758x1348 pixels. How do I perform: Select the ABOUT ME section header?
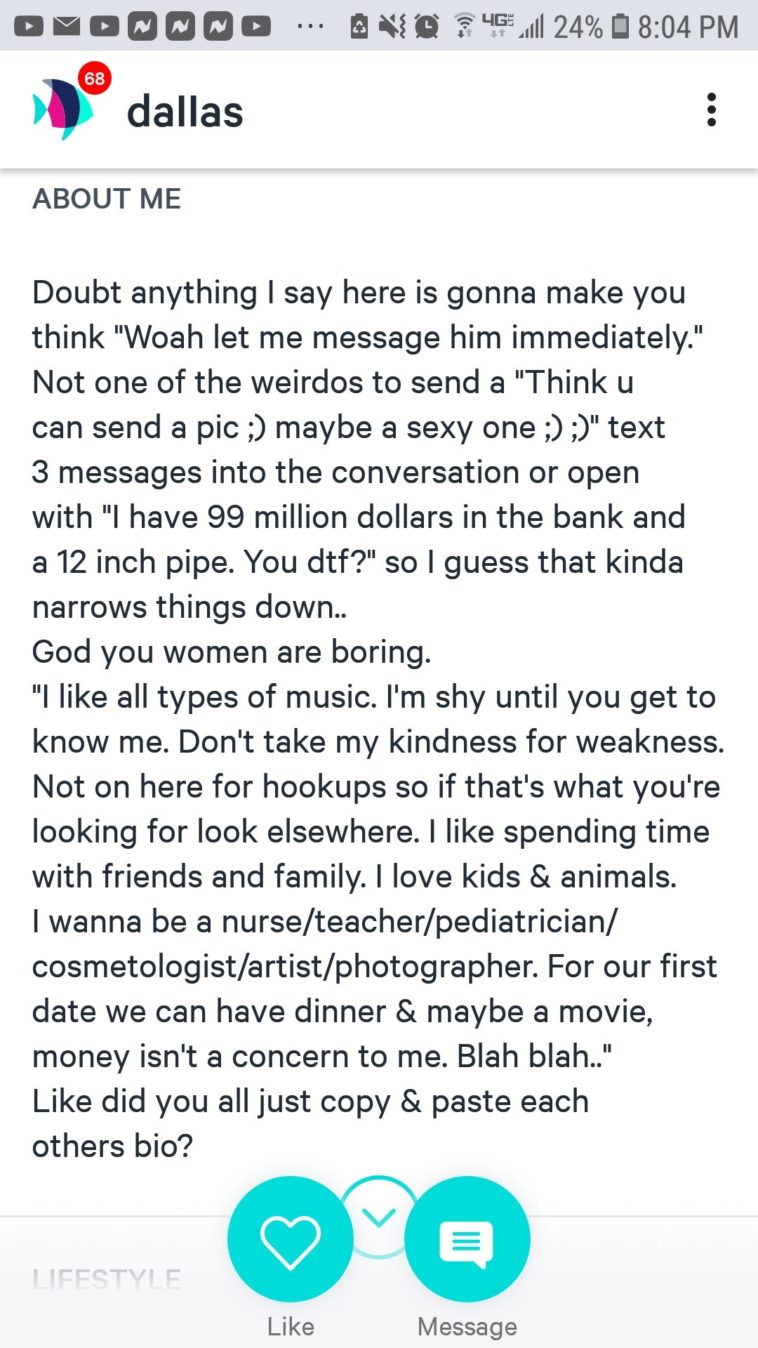pos(107,199)
